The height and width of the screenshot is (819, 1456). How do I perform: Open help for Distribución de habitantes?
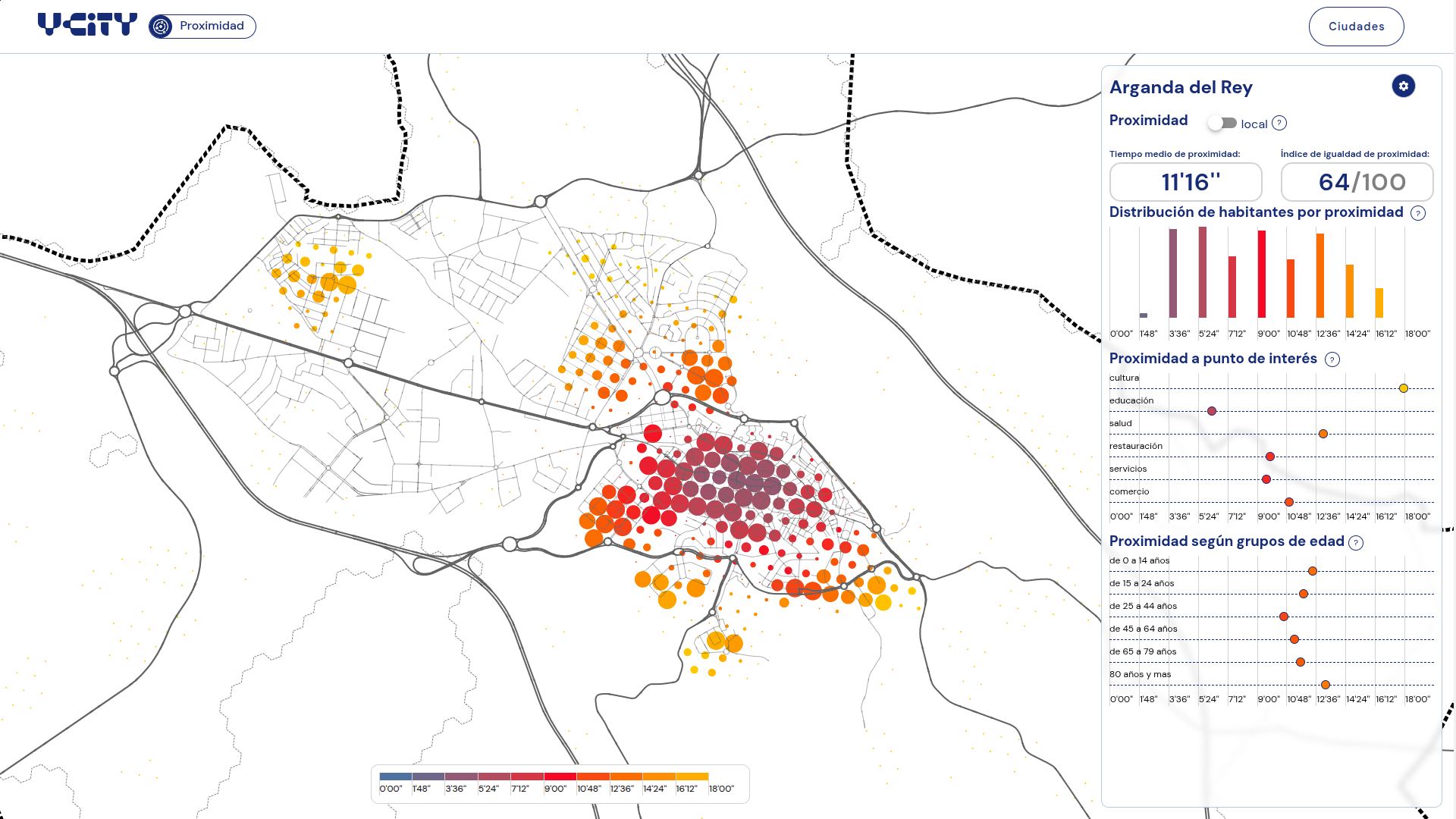coord(1417,213)
